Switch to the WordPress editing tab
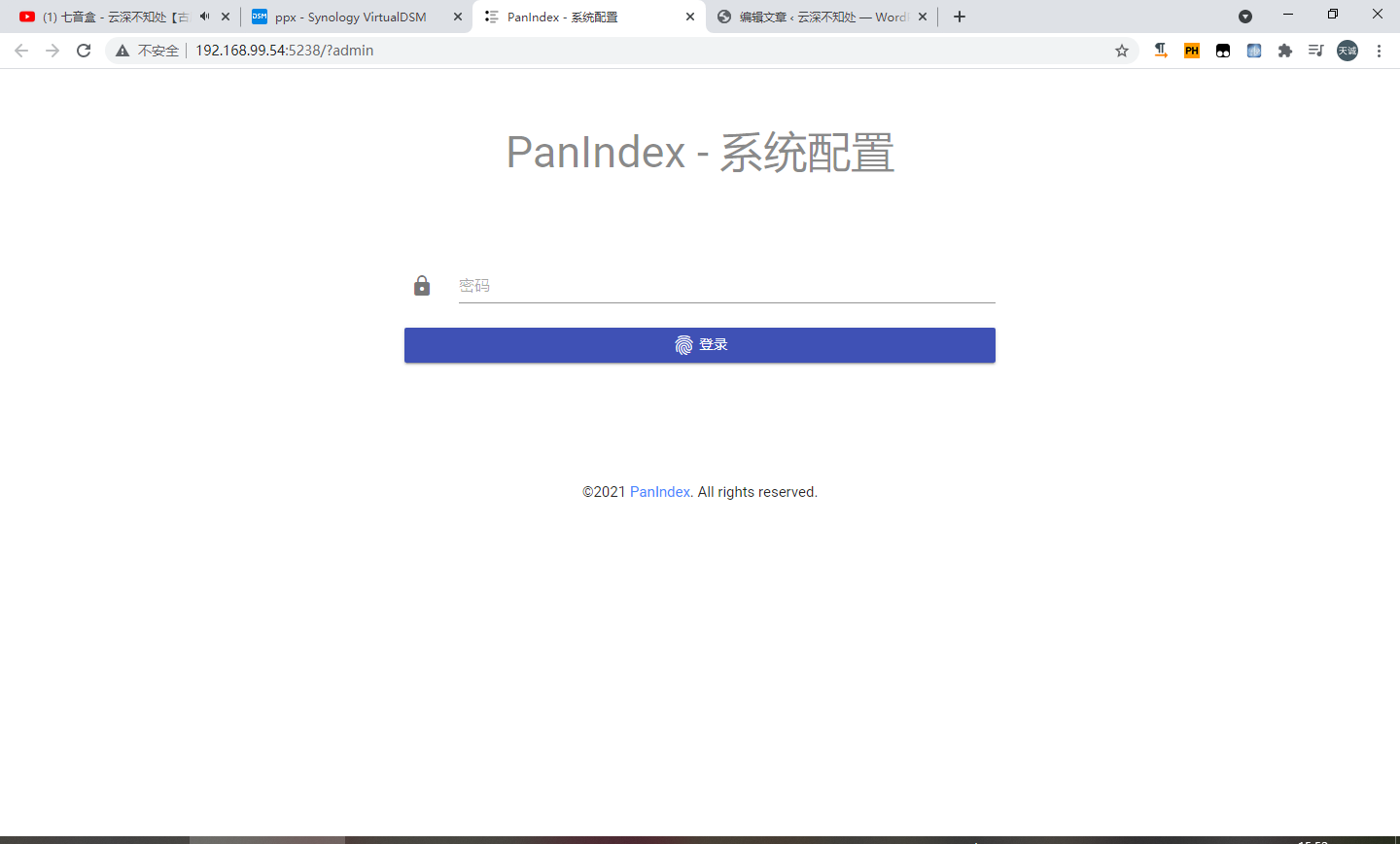Viewport: 1400px width, 844px height. coord(822,17)
